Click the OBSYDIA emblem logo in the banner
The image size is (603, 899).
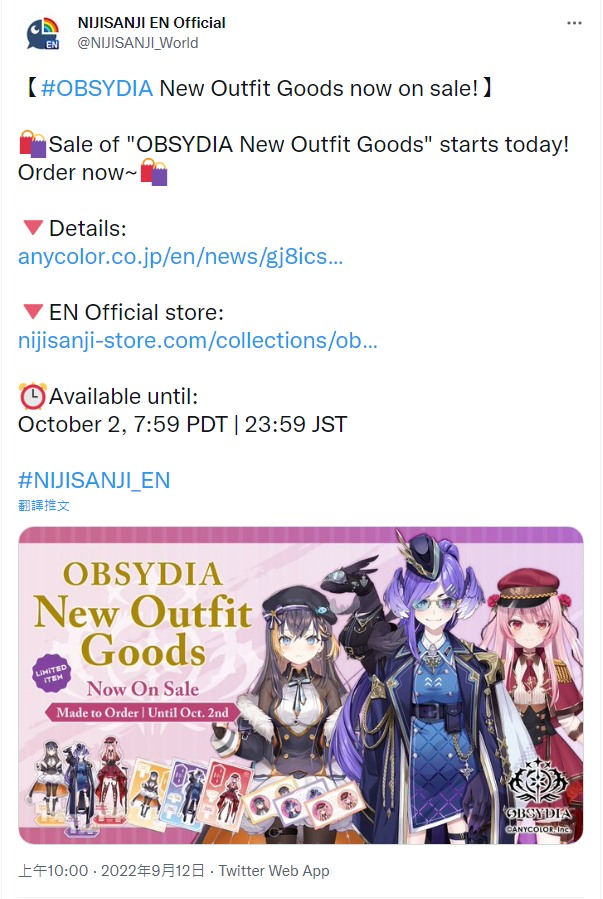539,795
